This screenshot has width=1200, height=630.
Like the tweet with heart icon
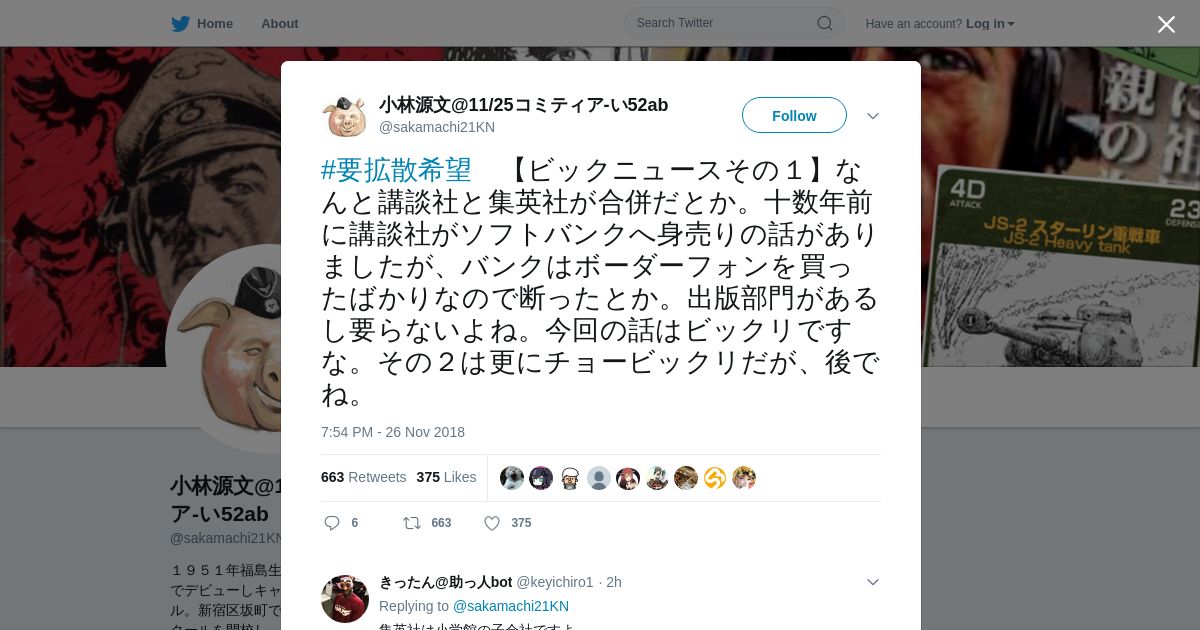point(492,523)
